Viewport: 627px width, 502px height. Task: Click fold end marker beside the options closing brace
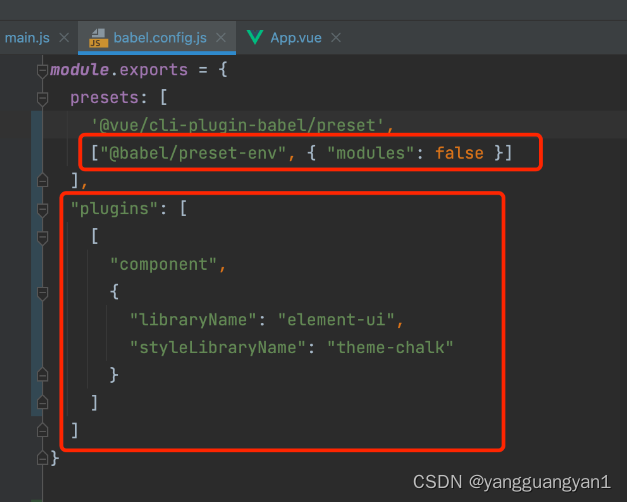coord(42,375)
